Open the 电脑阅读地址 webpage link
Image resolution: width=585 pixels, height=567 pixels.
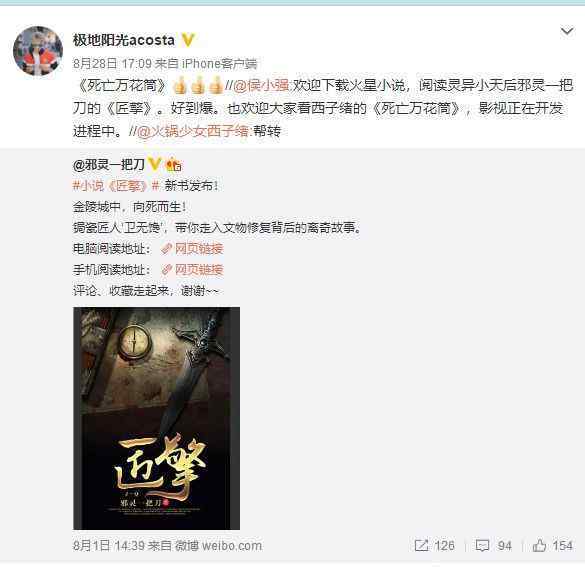199,248
